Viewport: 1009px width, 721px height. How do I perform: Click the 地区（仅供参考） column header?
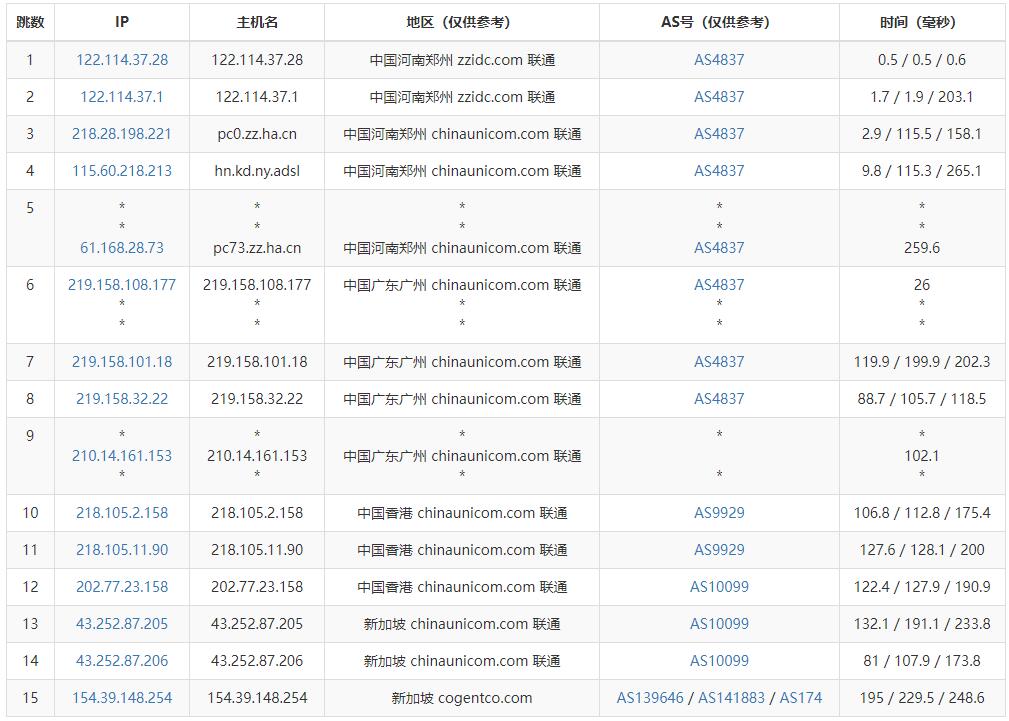(x=461, y=23)
